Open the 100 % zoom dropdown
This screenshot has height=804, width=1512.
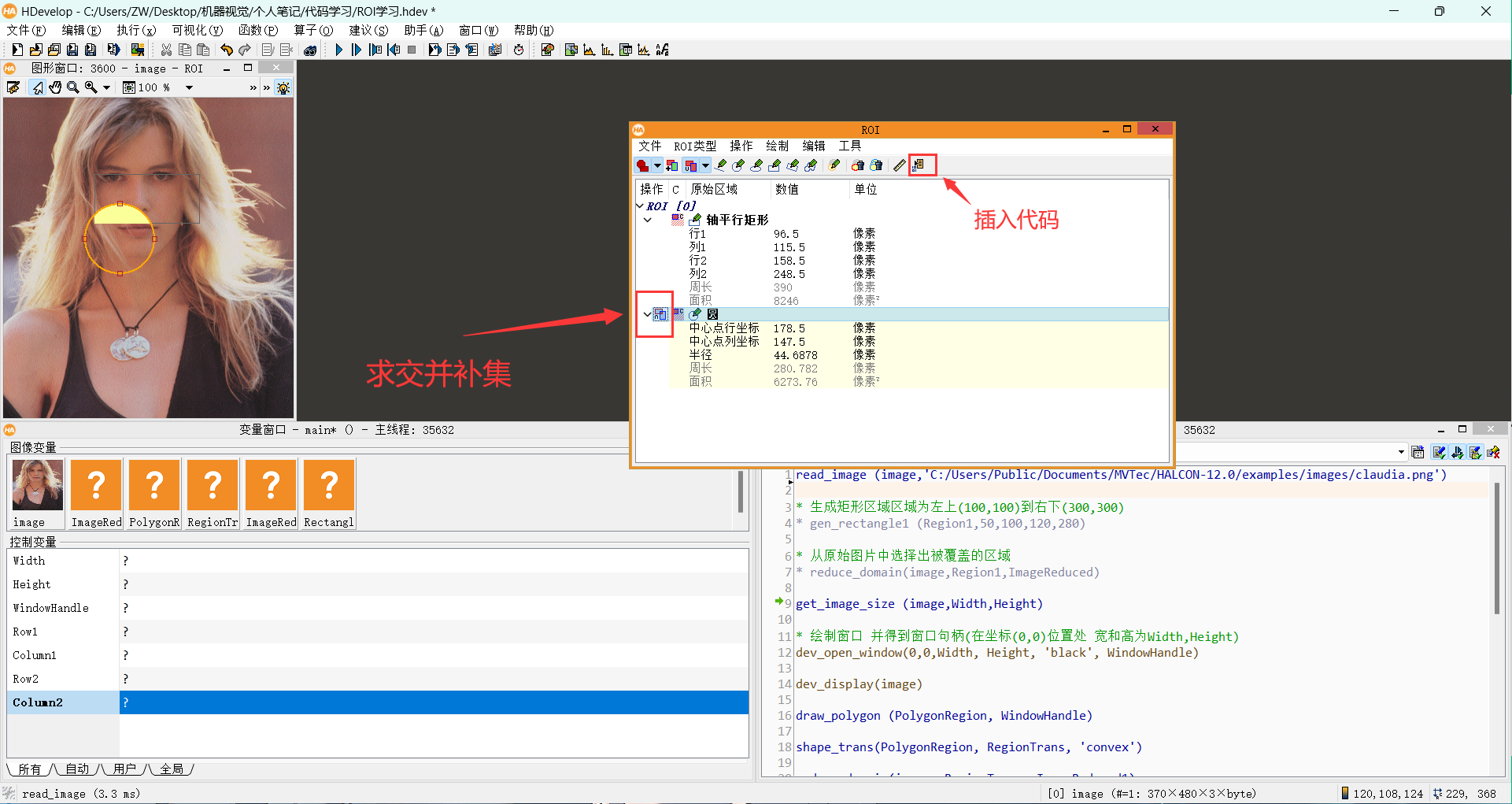coord(189,87)
